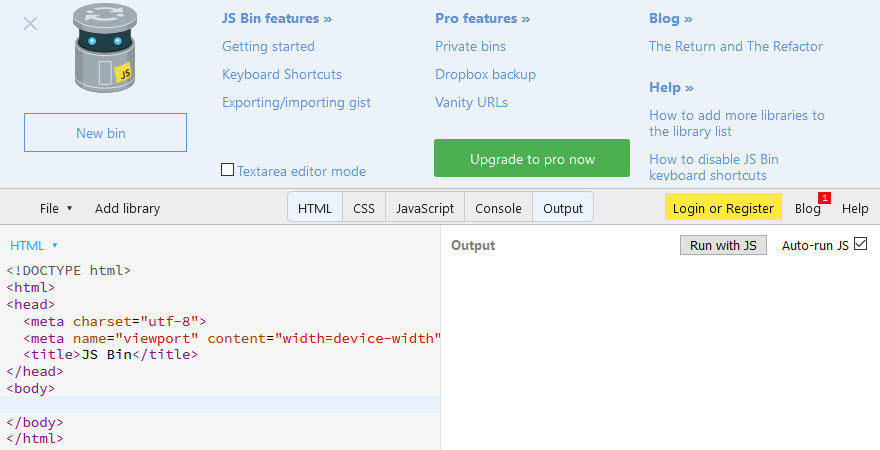Open the Help menu item
Image resolution: width=880 pixels, height=450 pixels.
tap(855, 208)
